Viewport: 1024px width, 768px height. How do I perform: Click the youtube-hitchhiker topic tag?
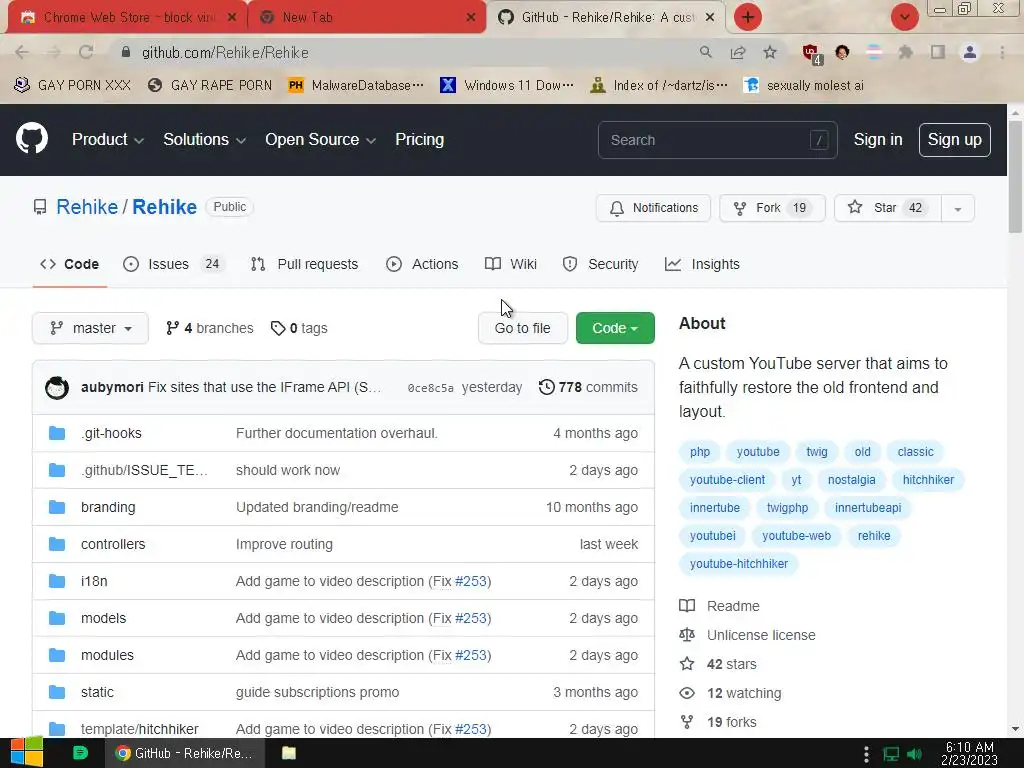739,564
